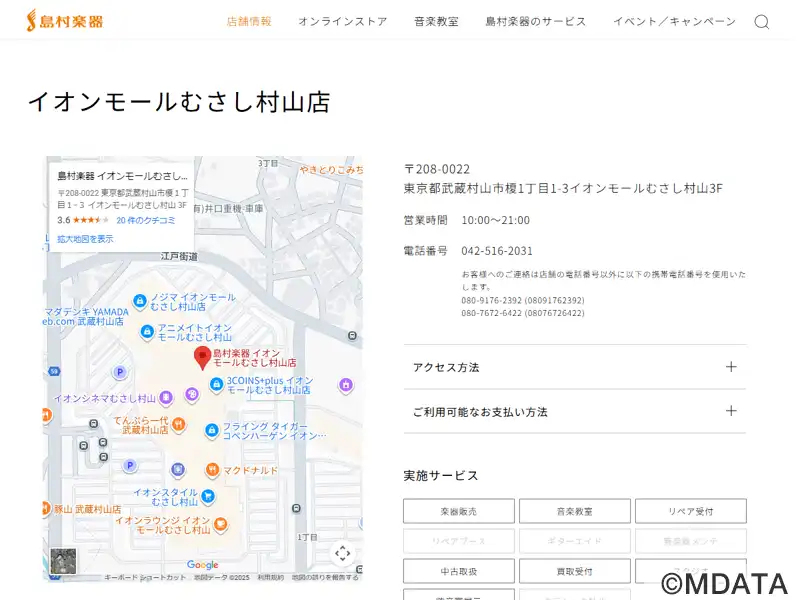Click the McDonald's marker on the map
Viewport: 800px width, 600px height.
[x=212, y=470]
